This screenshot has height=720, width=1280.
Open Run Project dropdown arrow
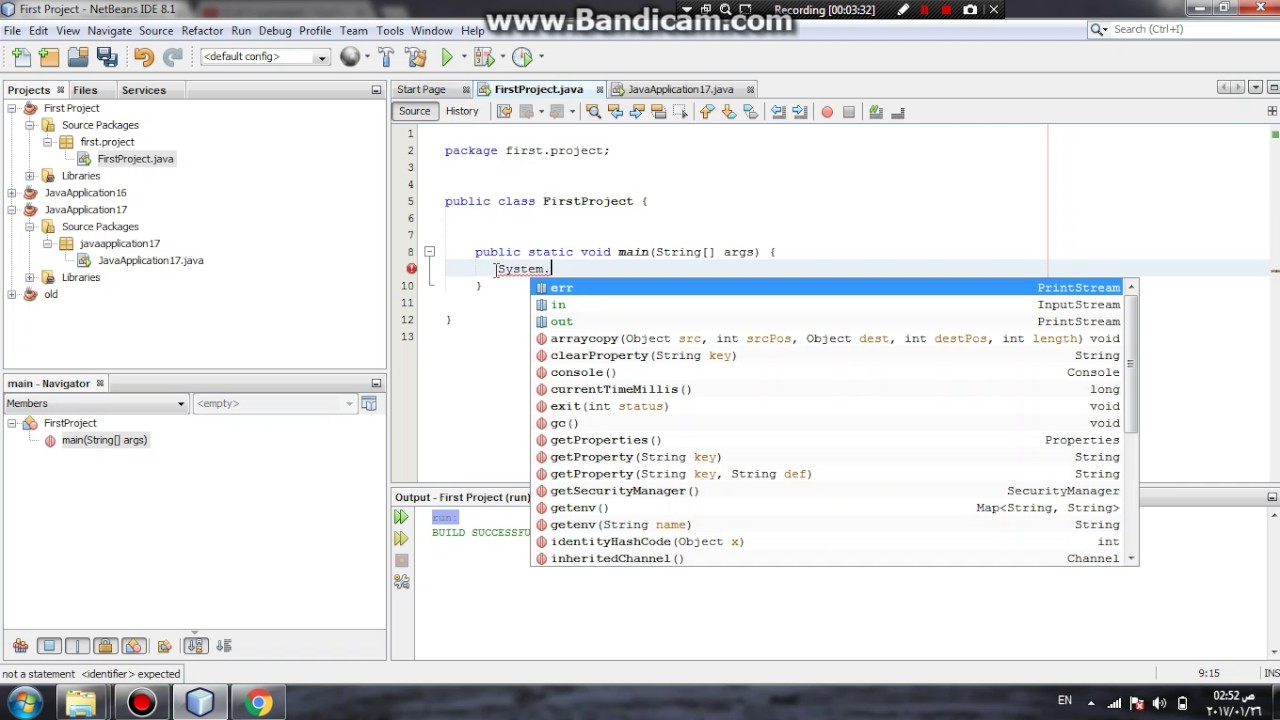[463, 57]
